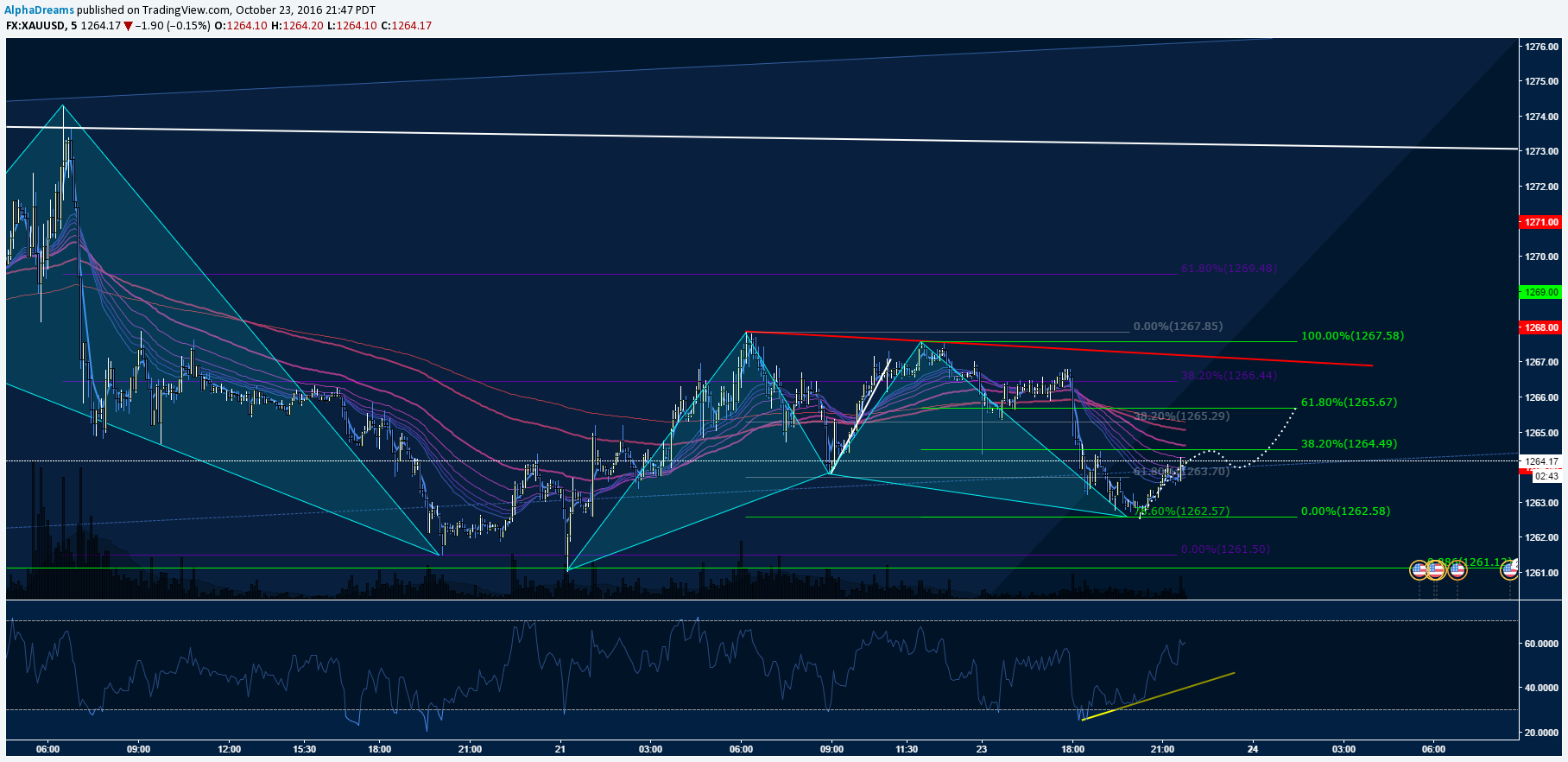Click the purple 0.00%(1261.50) Fibonacci label
The width and height of the screenshot is (1568, 762).
click(x=1225, y=549)
